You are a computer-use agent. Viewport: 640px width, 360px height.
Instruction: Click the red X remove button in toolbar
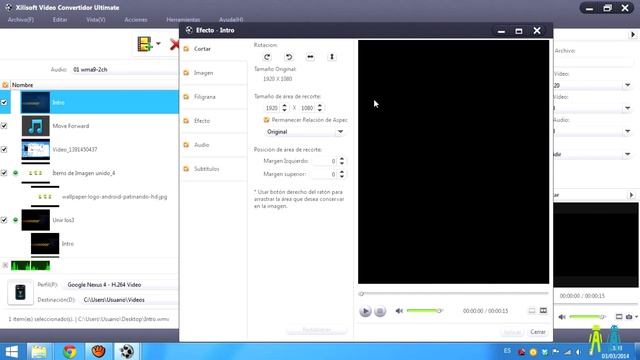174,44
